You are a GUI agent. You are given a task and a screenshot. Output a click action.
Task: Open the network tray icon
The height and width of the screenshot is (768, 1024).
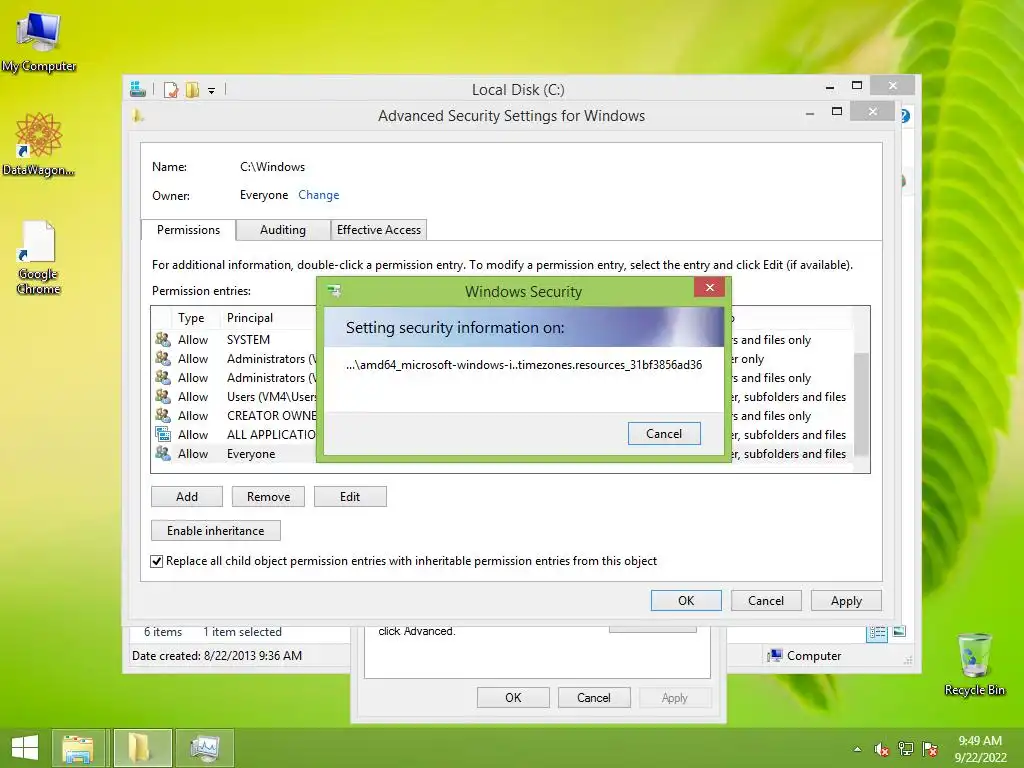pyautogui.click(x=906, y=749)
